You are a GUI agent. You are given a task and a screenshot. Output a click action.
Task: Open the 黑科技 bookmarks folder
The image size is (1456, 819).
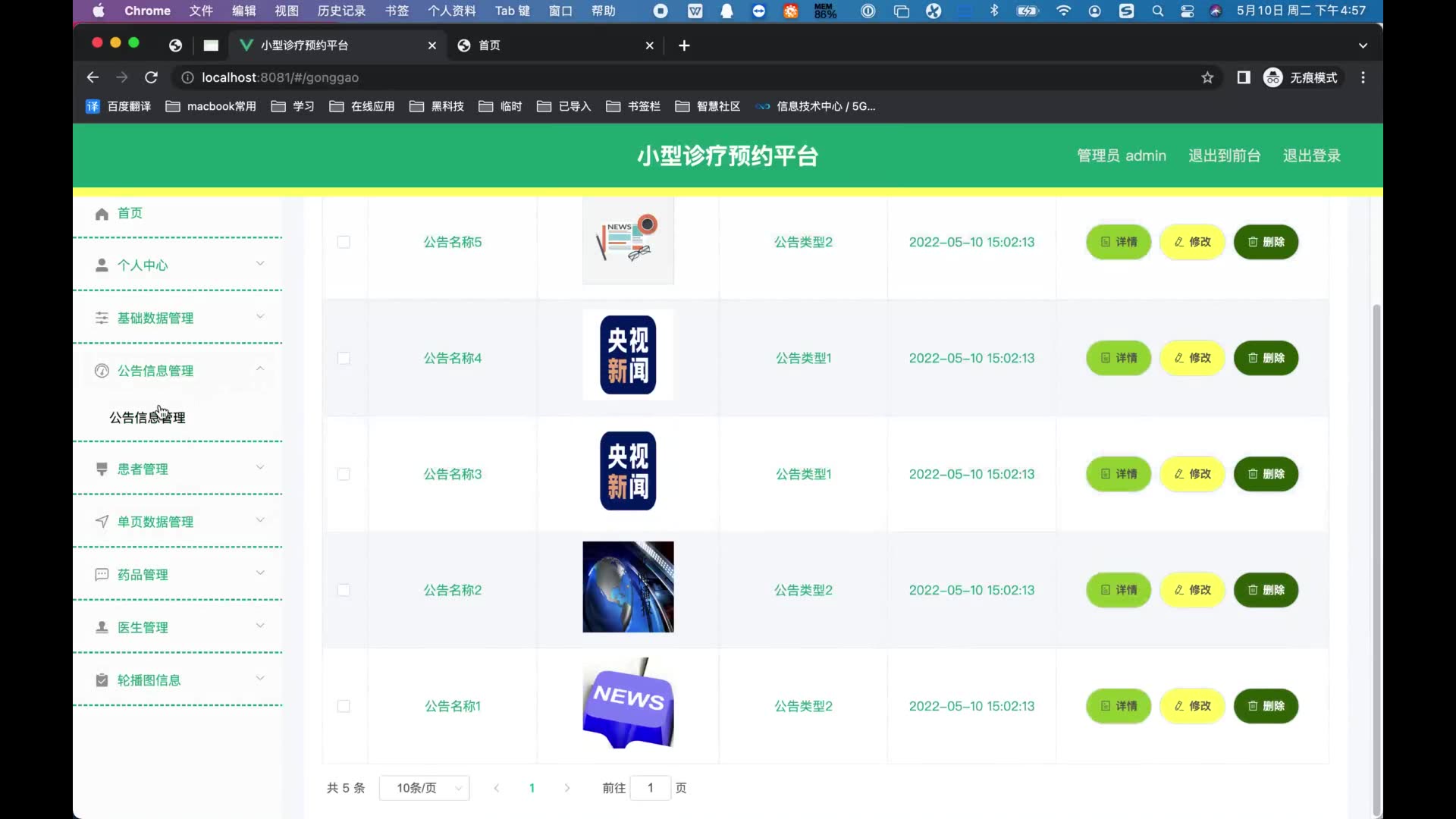437,106
